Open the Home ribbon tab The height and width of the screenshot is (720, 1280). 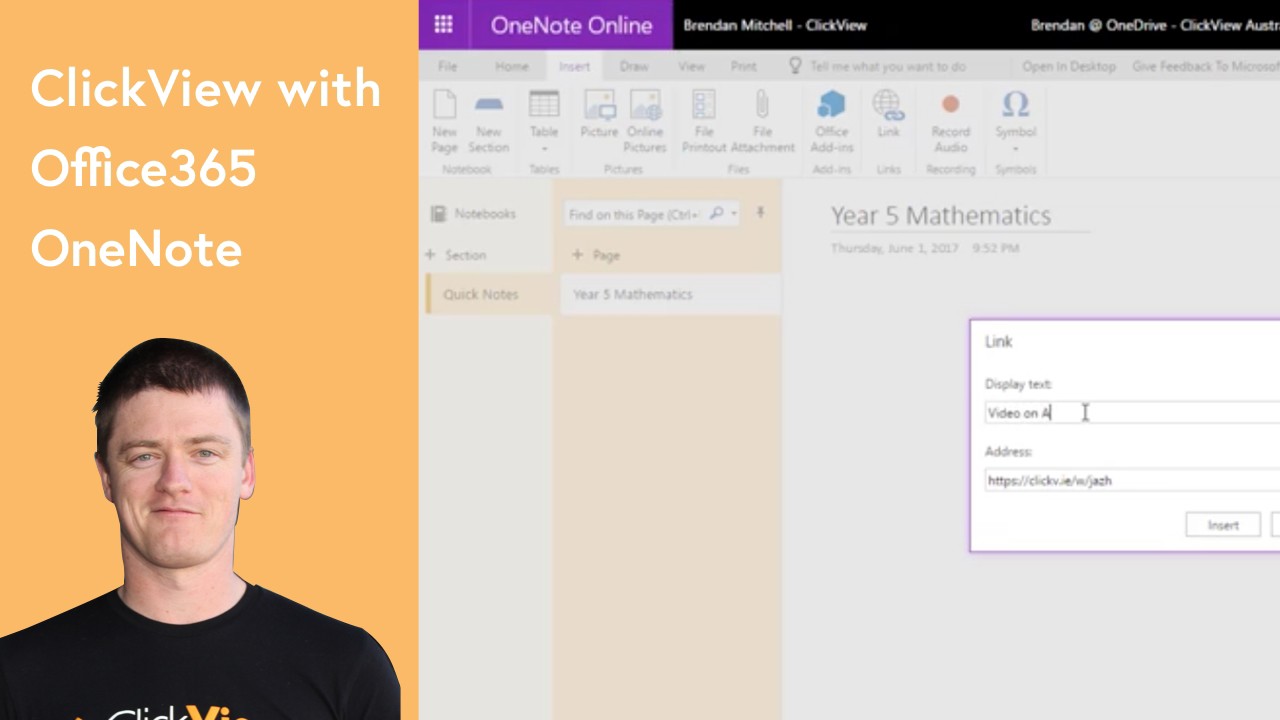pos(511,66)
